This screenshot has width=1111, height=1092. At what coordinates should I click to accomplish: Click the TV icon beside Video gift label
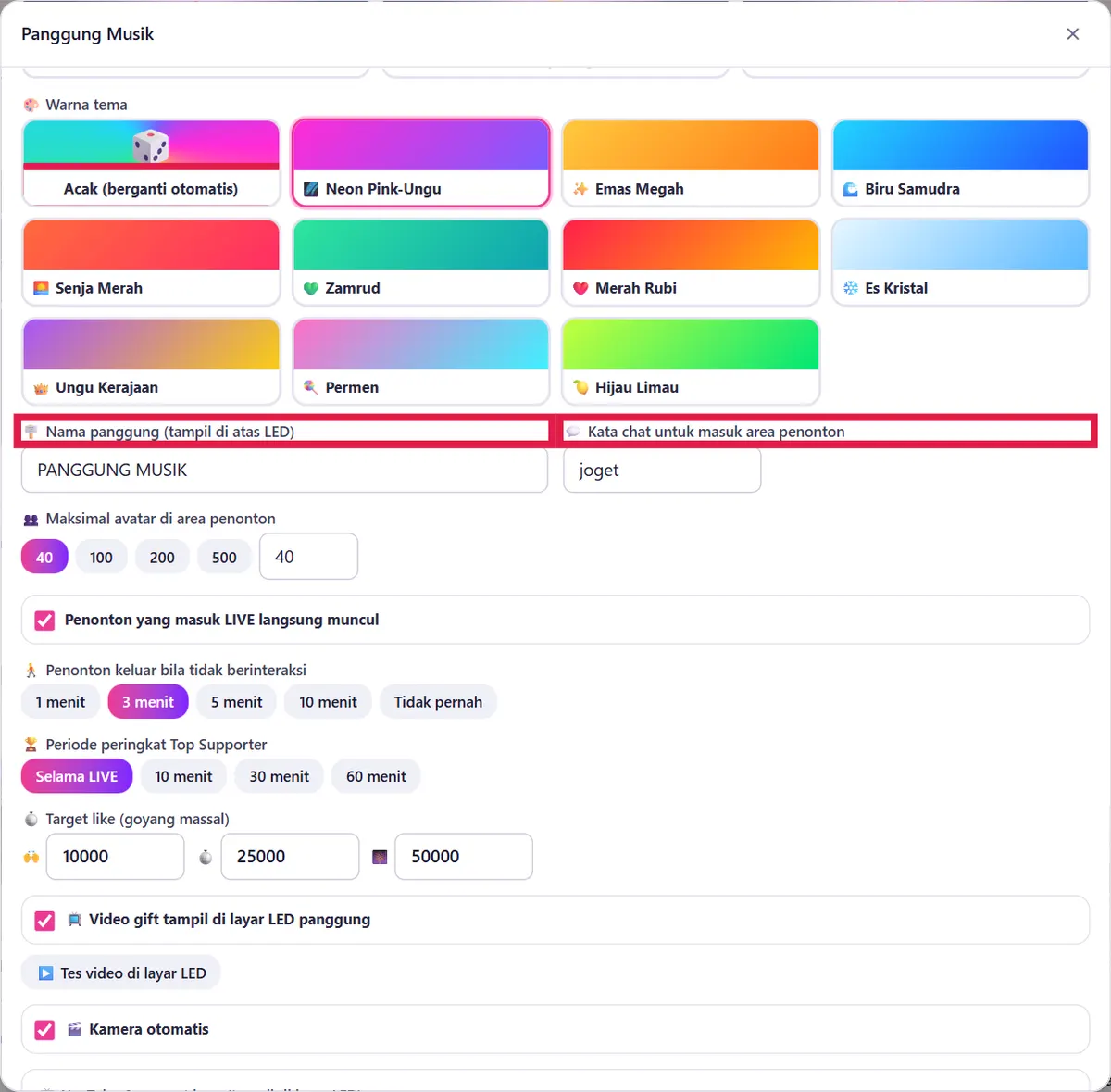pyautogui.click(x=75, y=921)
